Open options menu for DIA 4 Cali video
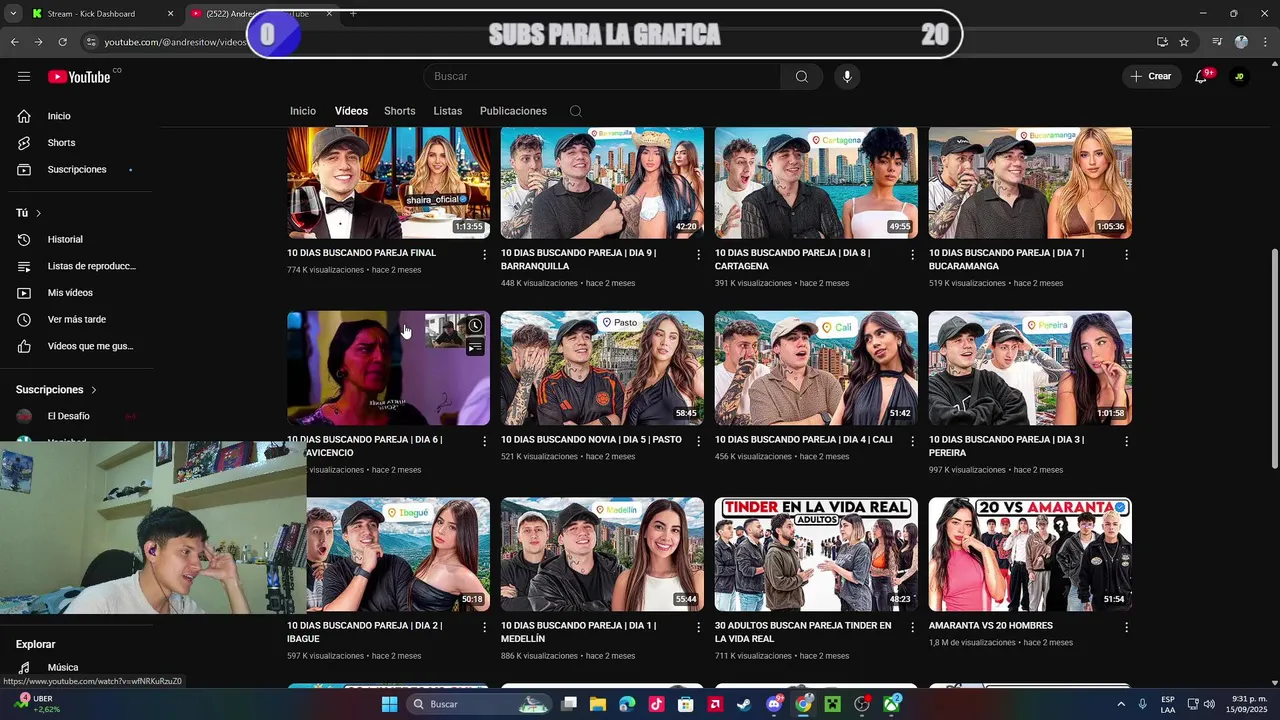This screenshot has height=720, width=1280. point(912,441)
